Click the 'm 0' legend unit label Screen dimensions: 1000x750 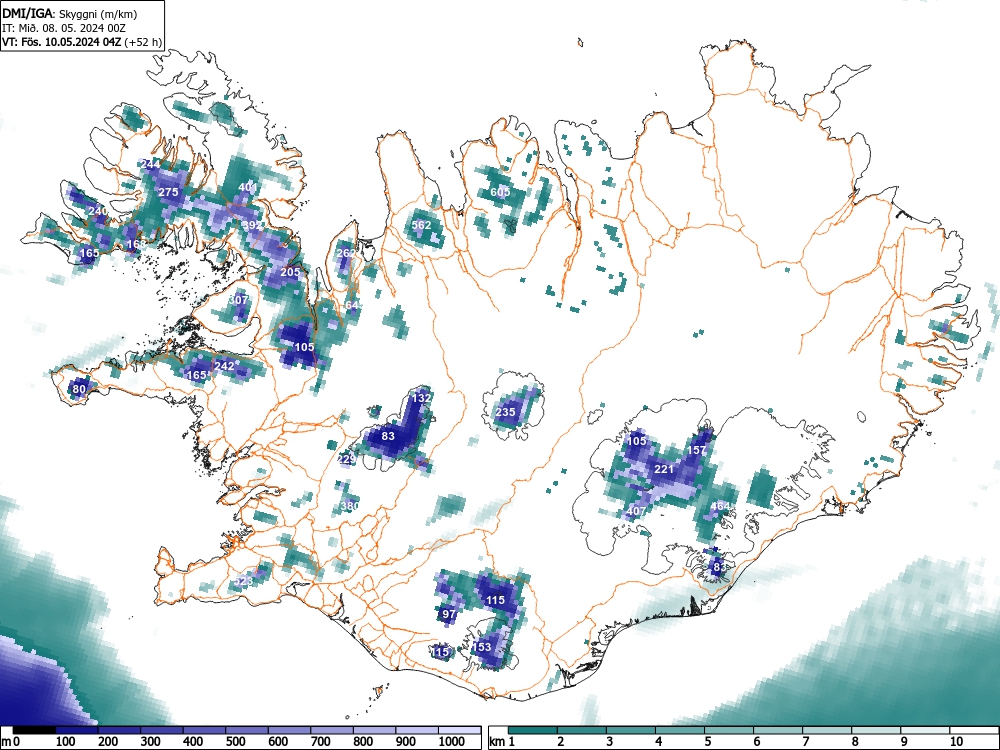coord(11,742)
